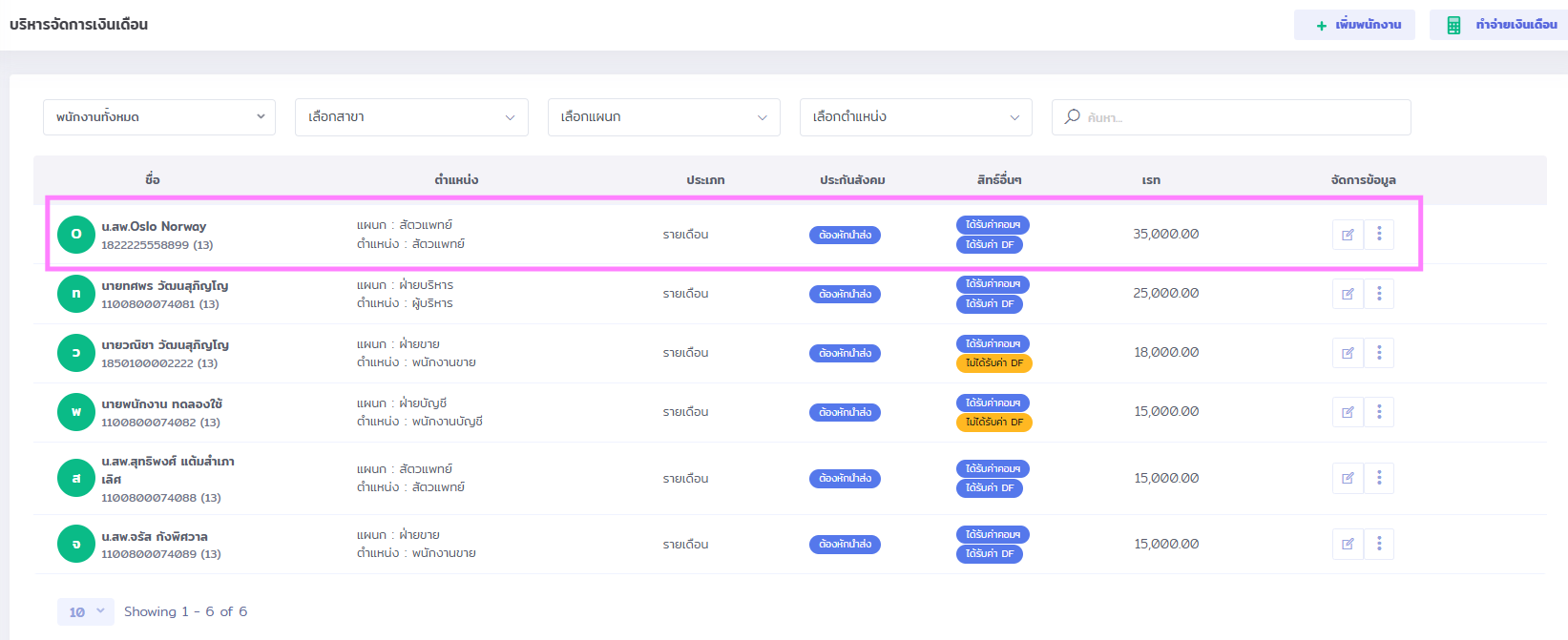This screenshot has width=1568, height=640.
Task: Click edit icon for the 25,000.00 salary row
Action: click(x=1348, y=294)
